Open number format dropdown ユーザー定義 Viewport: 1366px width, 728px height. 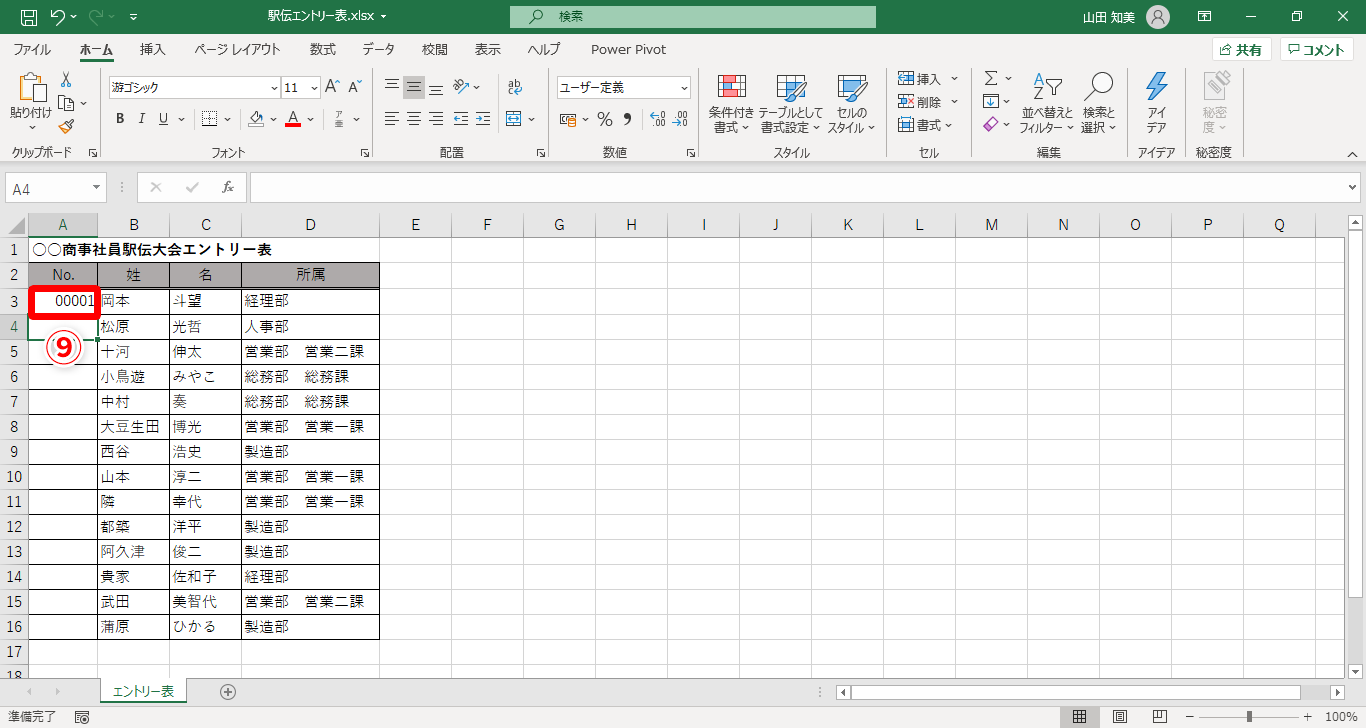[684, 88]
